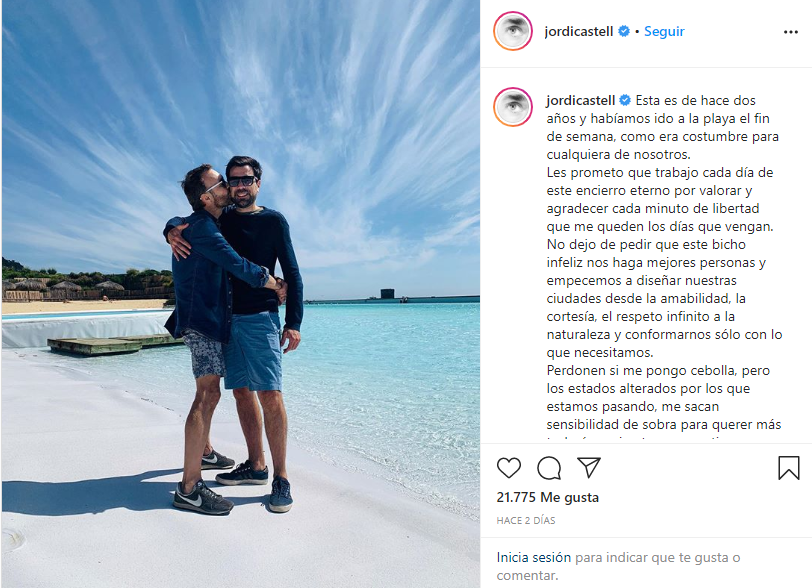View the 21.775 Me gusta likes list

pyautogui.click(x=547, y=497)
